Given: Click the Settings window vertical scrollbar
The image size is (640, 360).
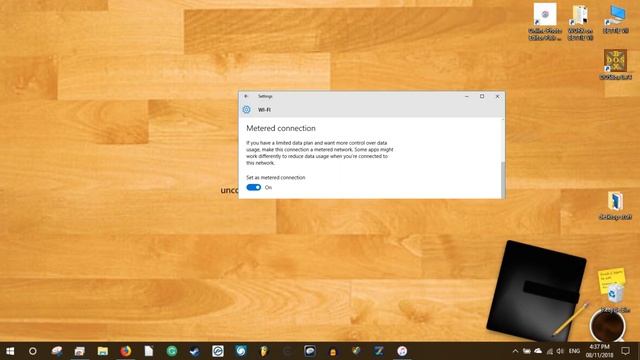Looking at the screenshot, I should coord(503,180).
